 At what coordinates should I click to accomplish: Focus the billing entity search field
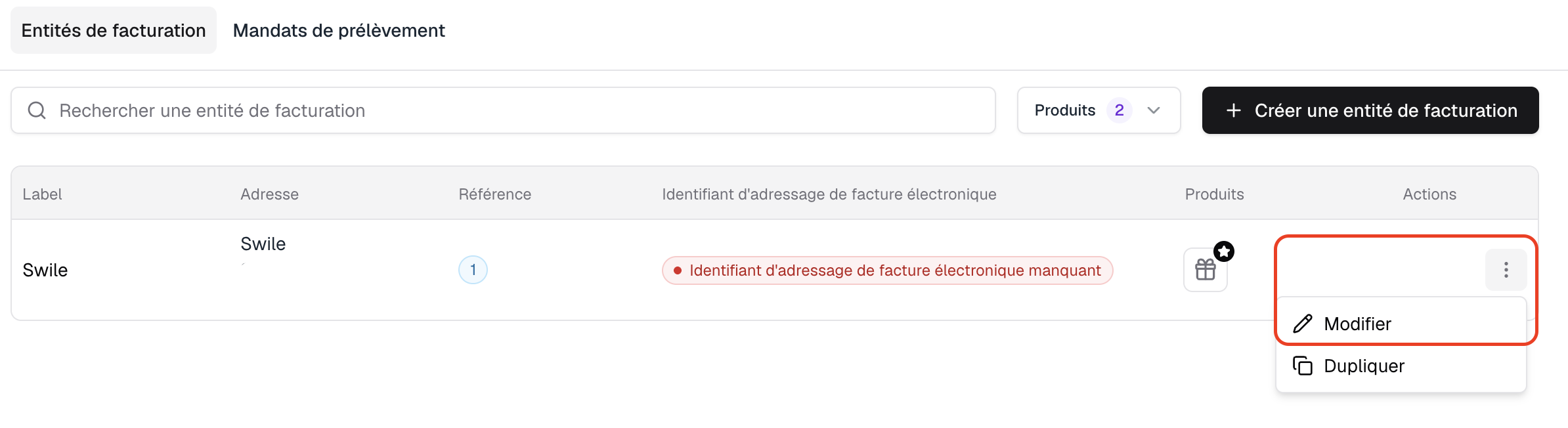pyautogui.click(x=503, y=110)
